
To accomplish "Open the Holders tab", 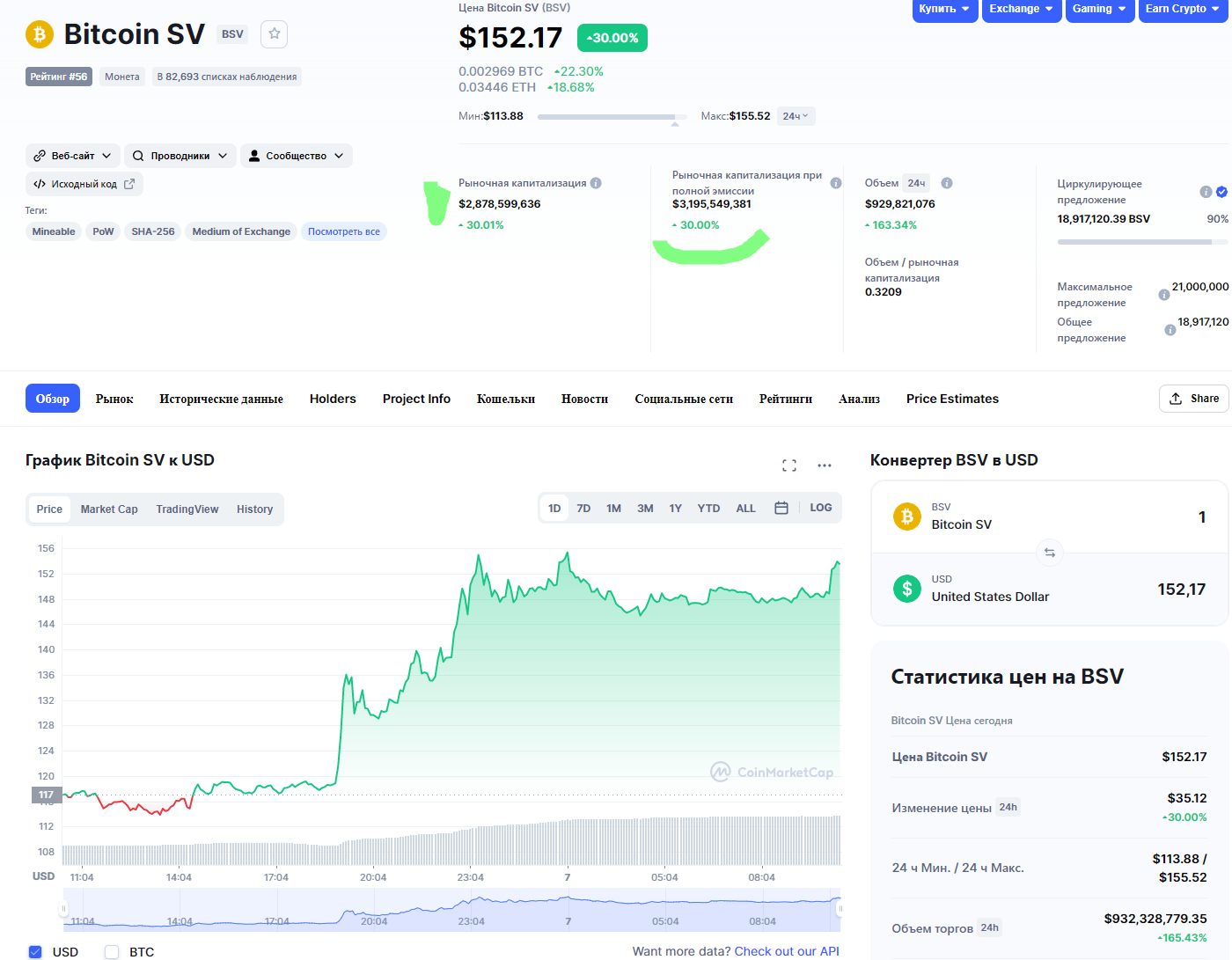I will pos(333,399).
